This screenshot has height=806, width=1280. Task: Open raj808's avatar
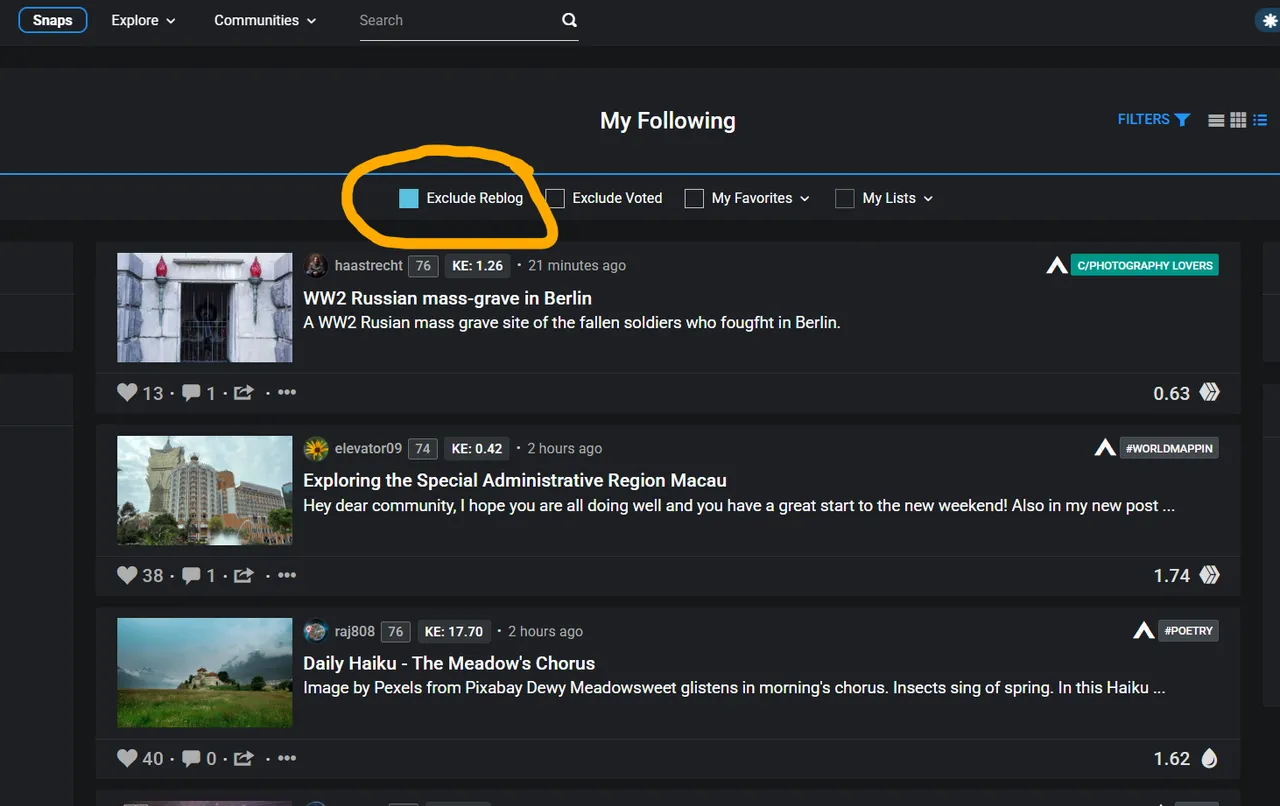316,631
